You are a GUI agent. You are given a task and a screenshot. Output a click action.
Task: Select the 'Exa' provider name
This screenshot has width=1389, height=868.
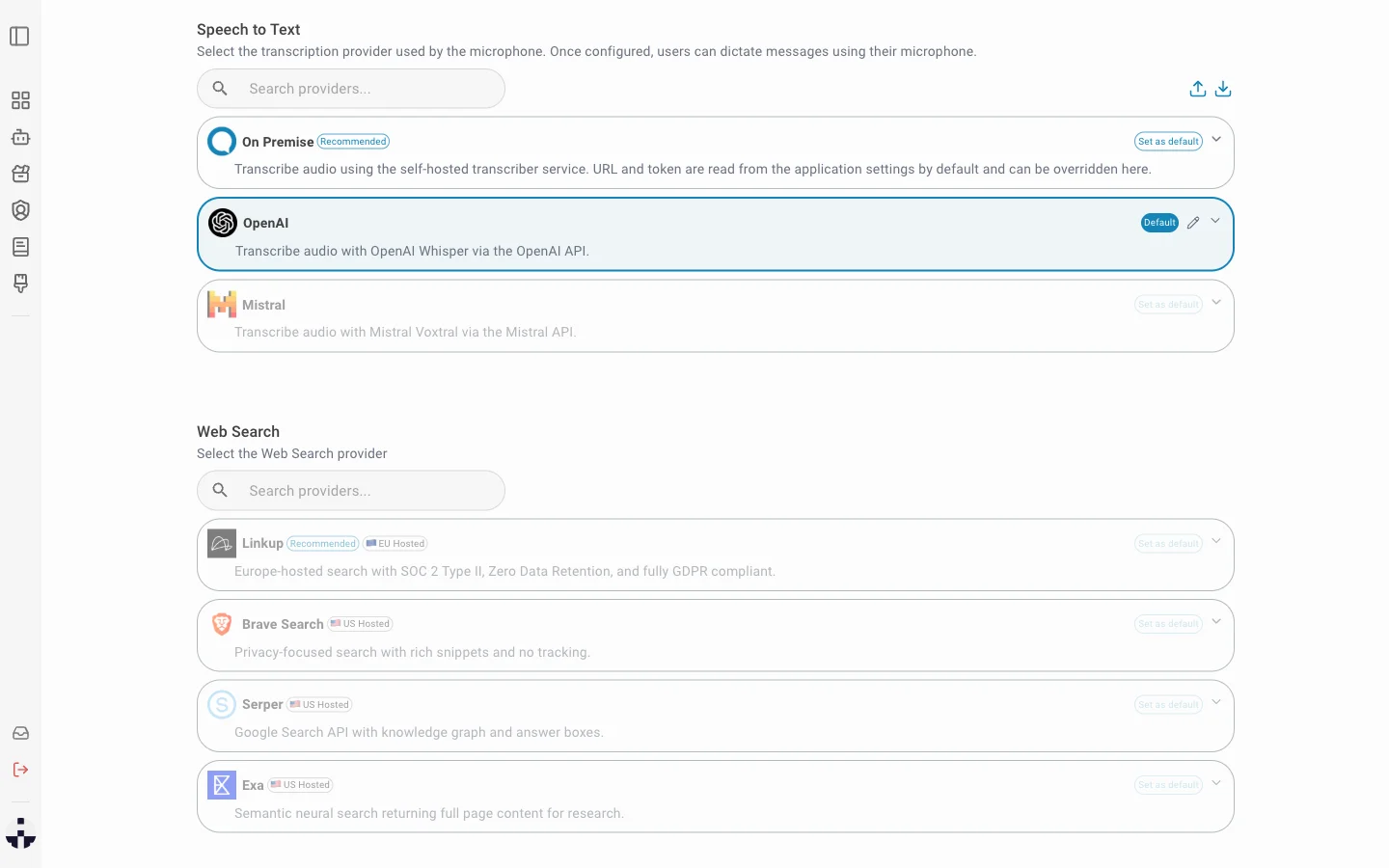[x=253, y=785]
